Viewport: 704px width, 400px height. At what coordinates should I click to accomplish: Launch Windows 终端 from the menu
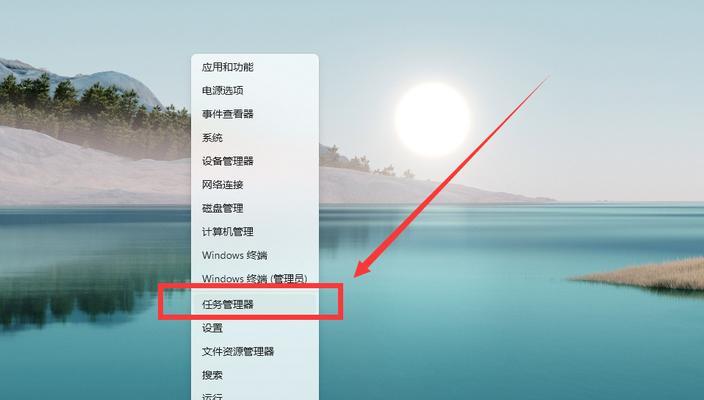coord(255,255)
